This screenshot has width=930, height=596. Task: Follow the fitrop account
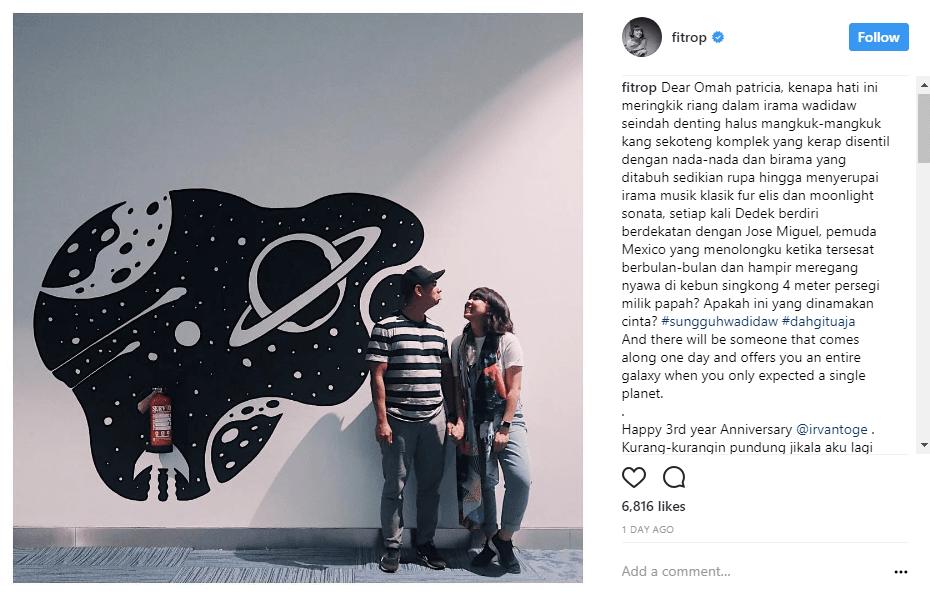tap(878, 37)
